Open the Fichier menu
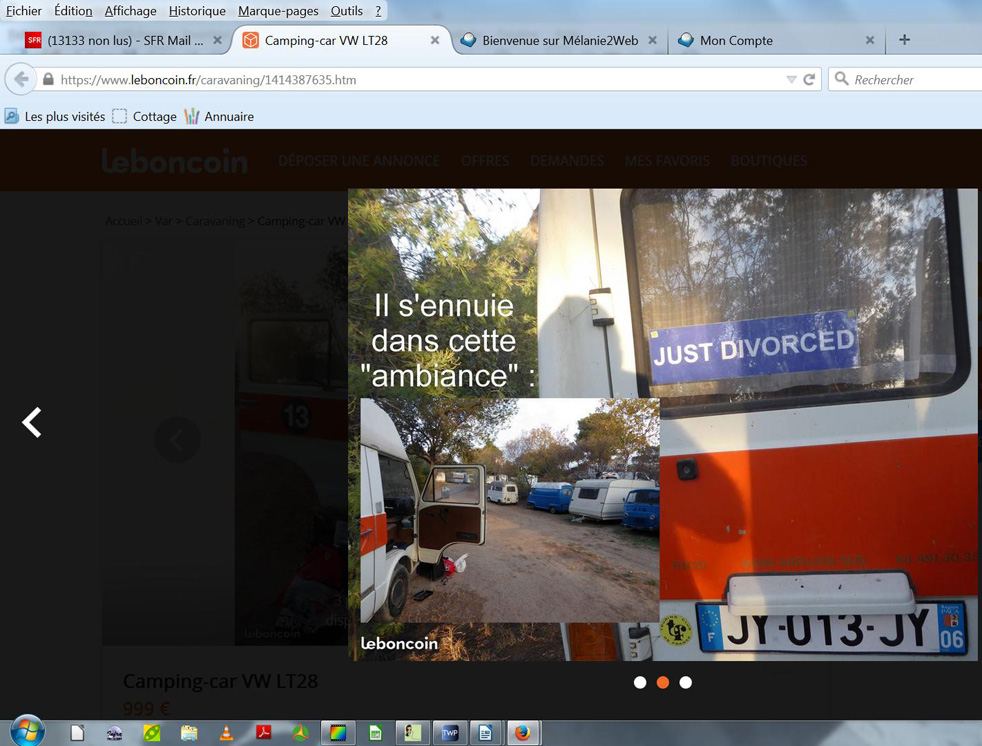The width and height of the screenshot is (982, 746). click(x=24, y=11)
